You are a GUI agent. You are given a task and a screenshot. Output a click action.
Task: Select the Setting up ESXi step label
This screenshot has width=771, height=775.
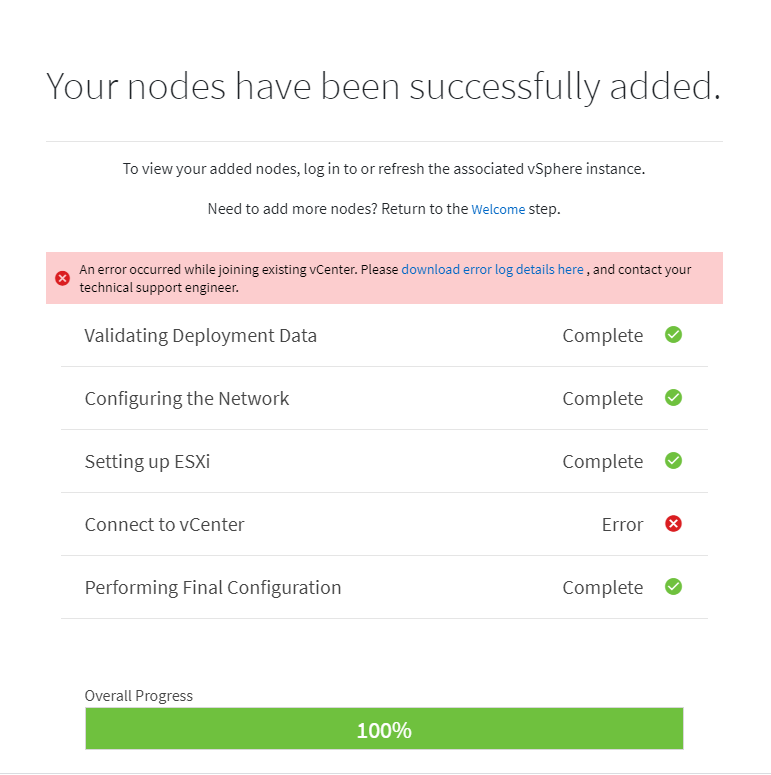pyautogui.click(x=147, y=462)
